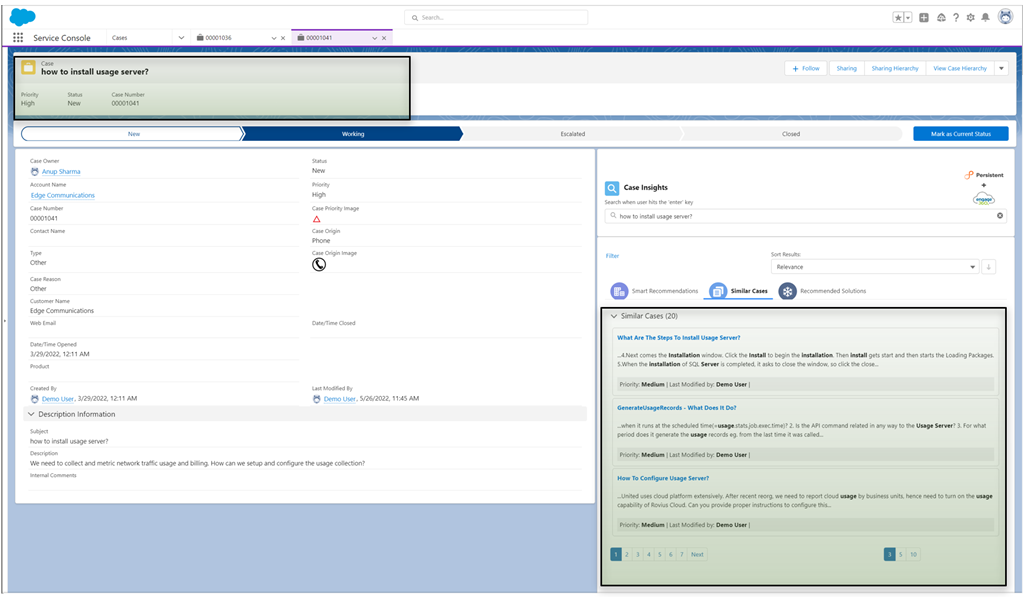Click the Follow button

coord(806,69)
